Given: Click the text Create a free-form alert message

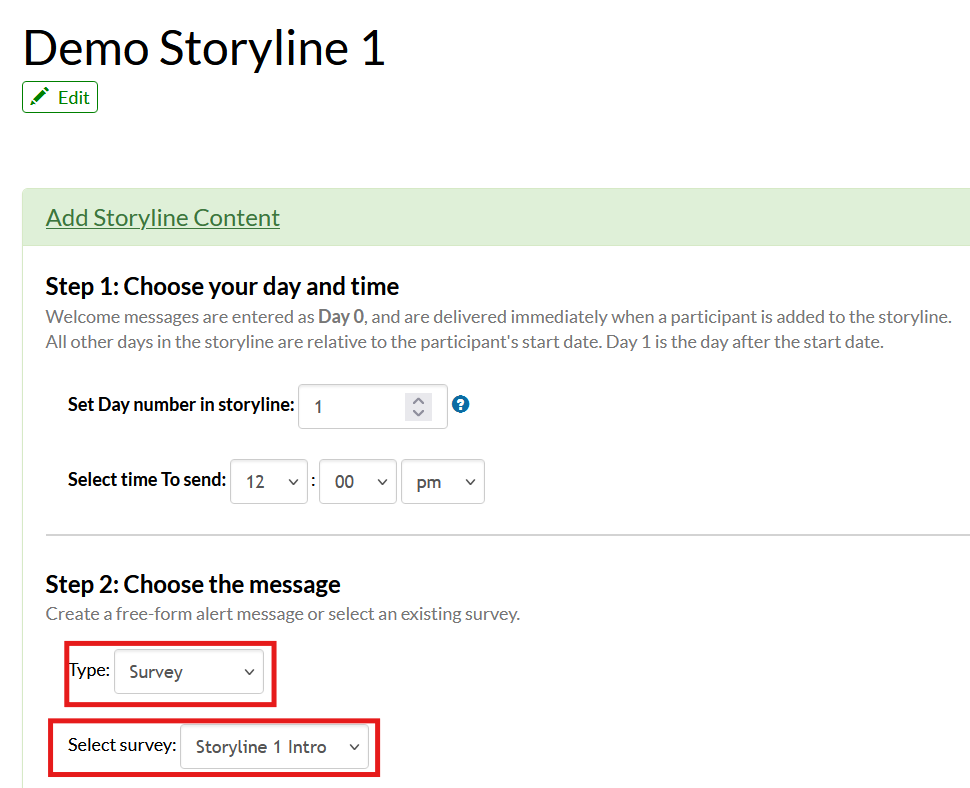Looking at the screenshot, I should (175, 614).
